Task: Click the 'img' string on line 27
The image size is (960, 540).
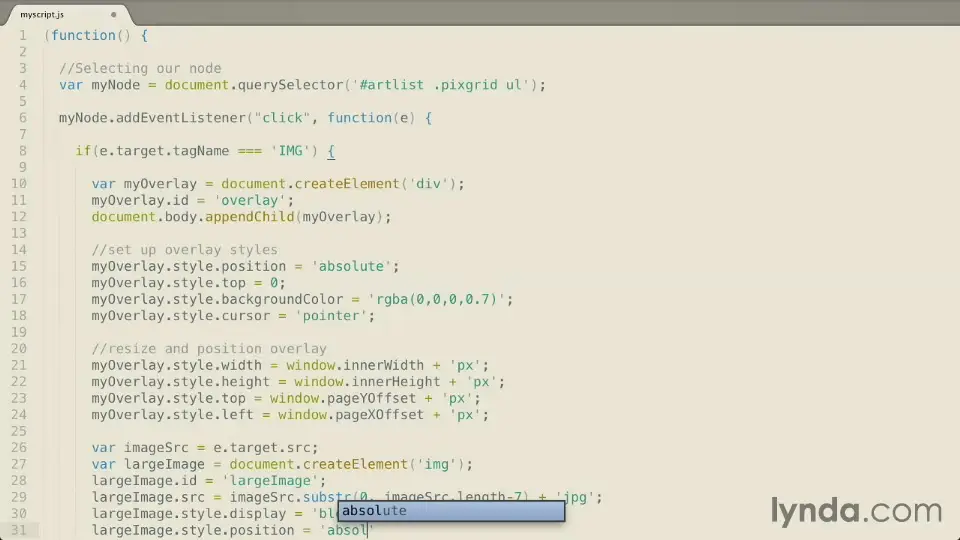Action: click(437, 465)
